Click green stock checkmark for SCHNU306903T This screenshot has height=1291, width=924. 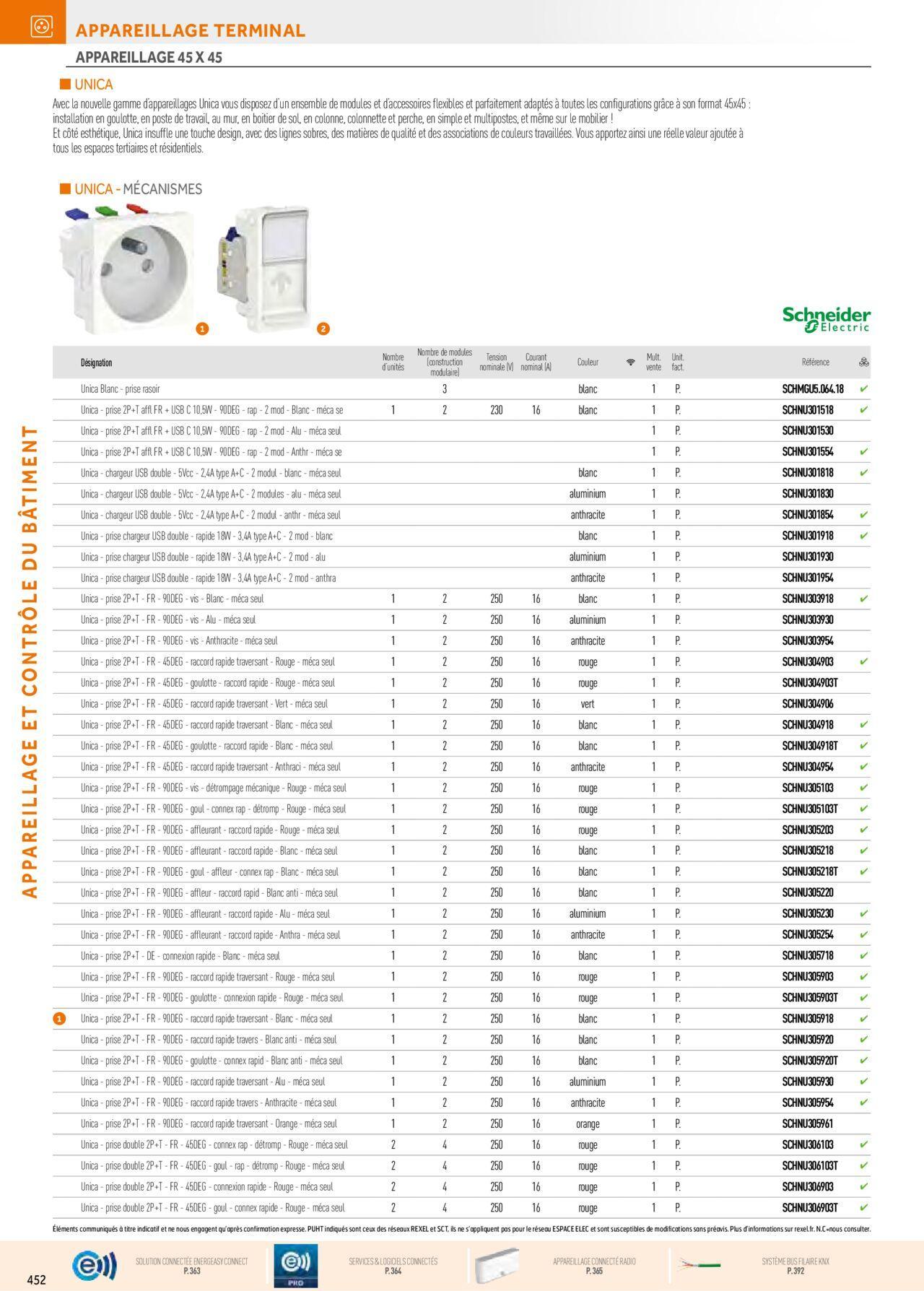point(864,1207)
